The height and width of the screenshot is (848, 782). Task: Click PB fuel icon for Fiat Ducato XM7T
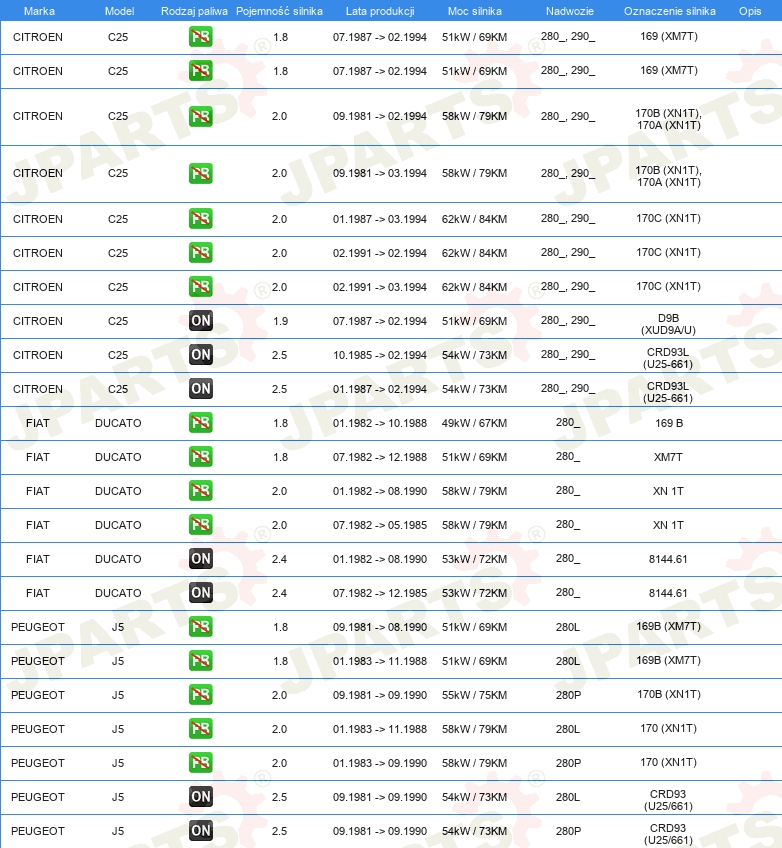(x=201, y=457)
